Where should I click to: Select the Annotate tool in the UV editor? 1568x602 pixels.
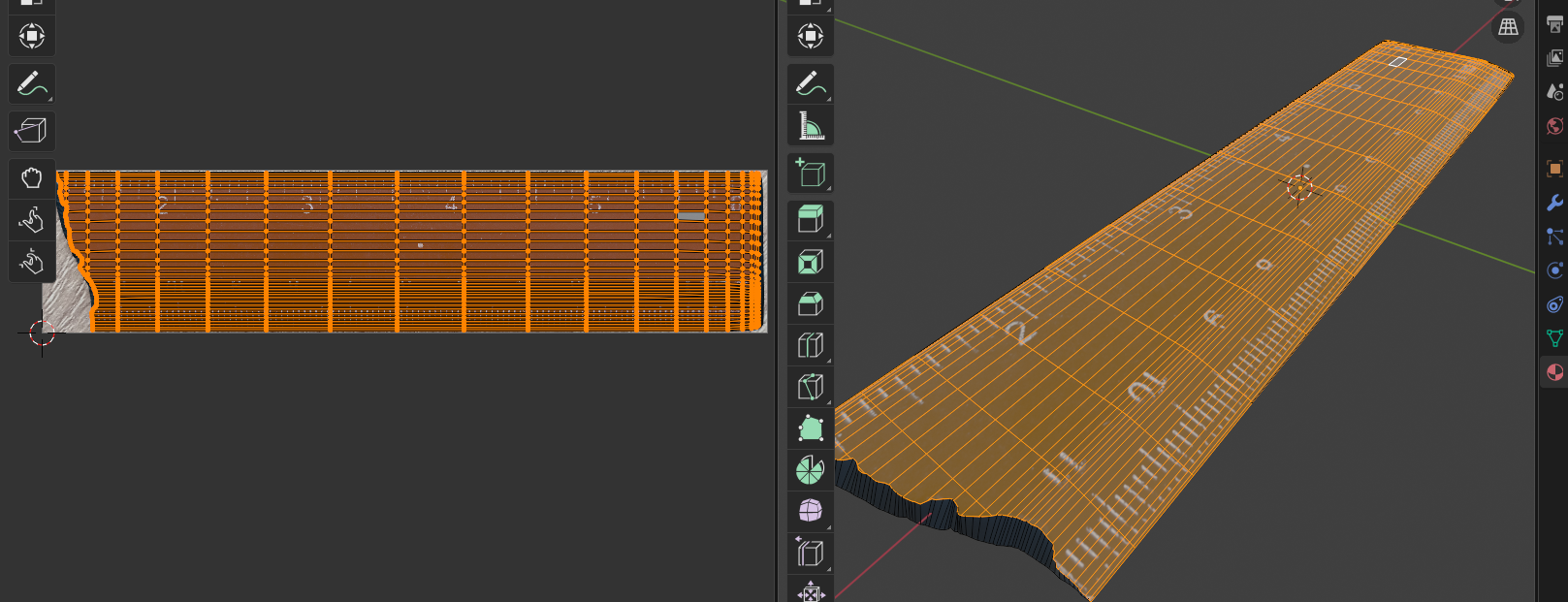(31, 84)
